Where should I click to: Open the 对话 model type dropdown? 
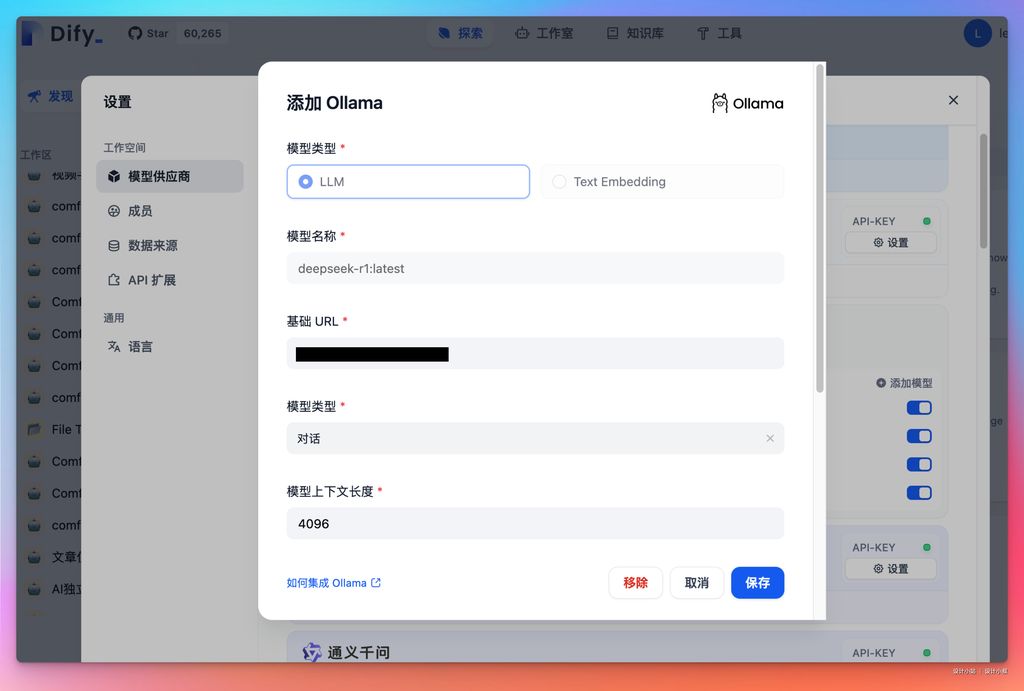pos(525,438)
